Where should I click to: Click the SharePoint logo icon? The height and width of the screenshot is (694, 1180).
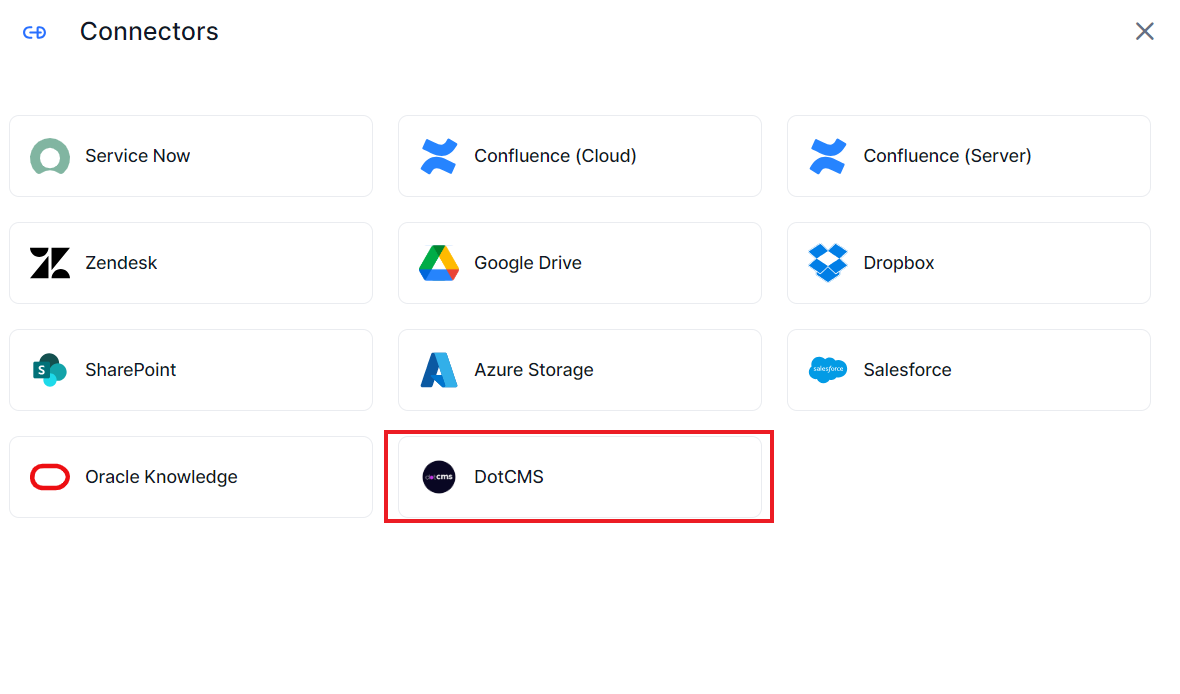49,370
